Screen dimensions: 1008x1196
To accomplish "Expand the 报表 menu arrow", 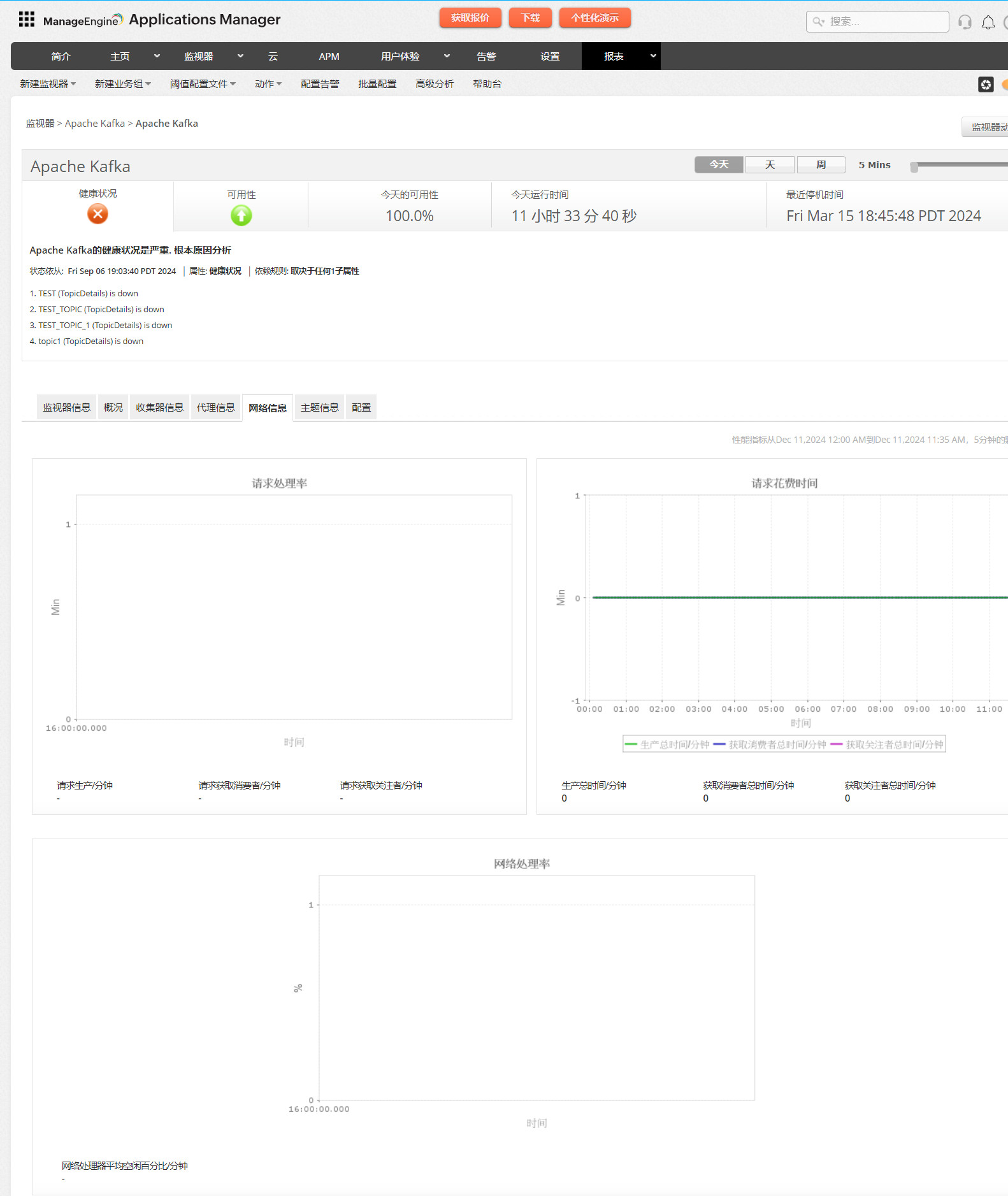I will coord(653,56).
